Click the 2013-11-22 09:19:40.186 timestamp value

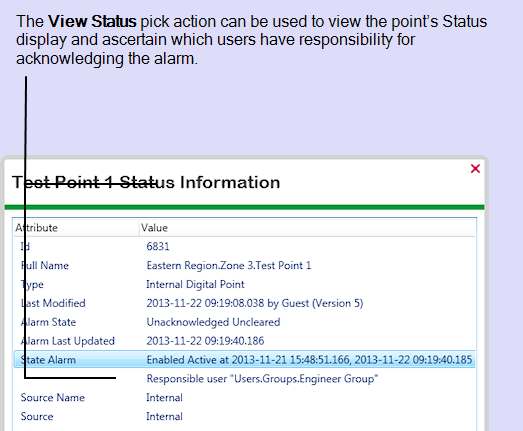[x=205, y=341]
